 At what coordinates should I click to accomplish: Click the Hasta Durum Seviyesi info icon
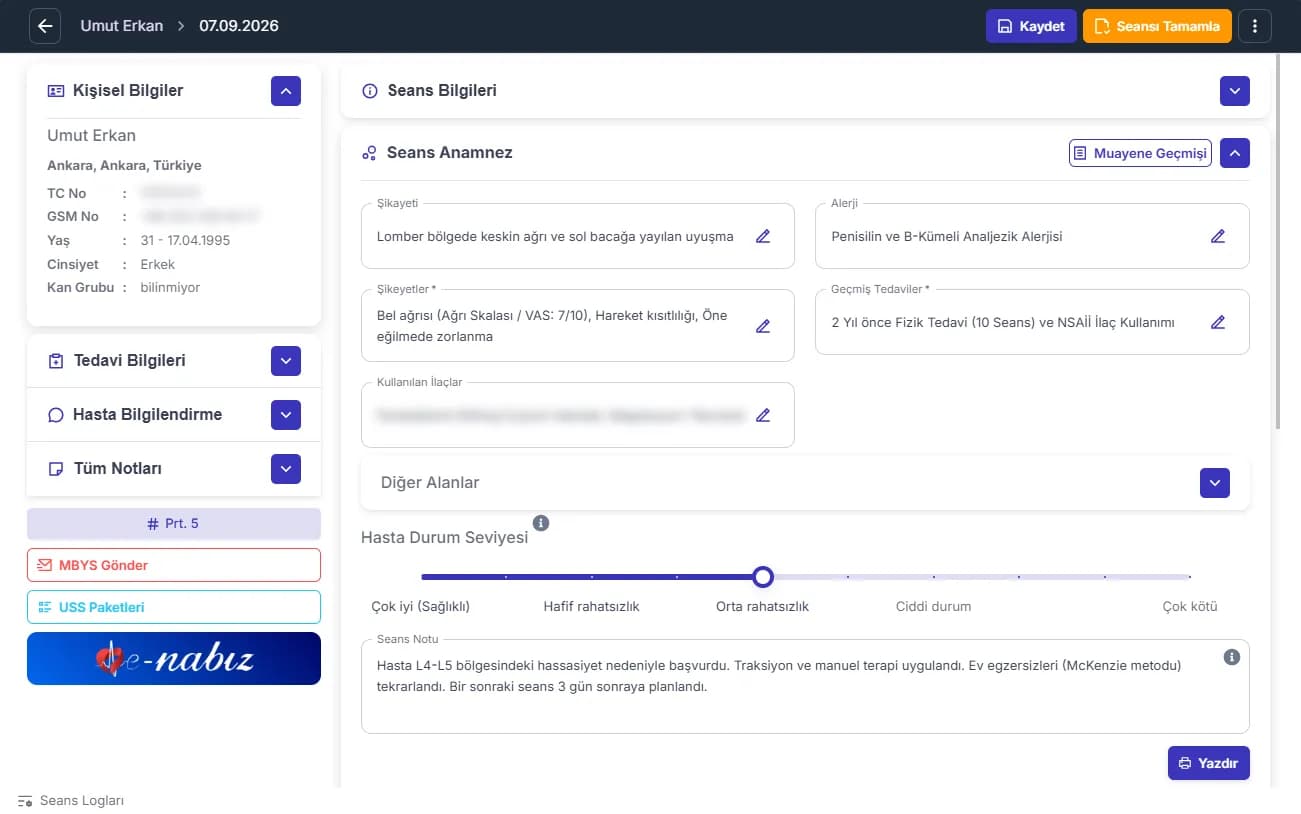[x=541, y=523]
